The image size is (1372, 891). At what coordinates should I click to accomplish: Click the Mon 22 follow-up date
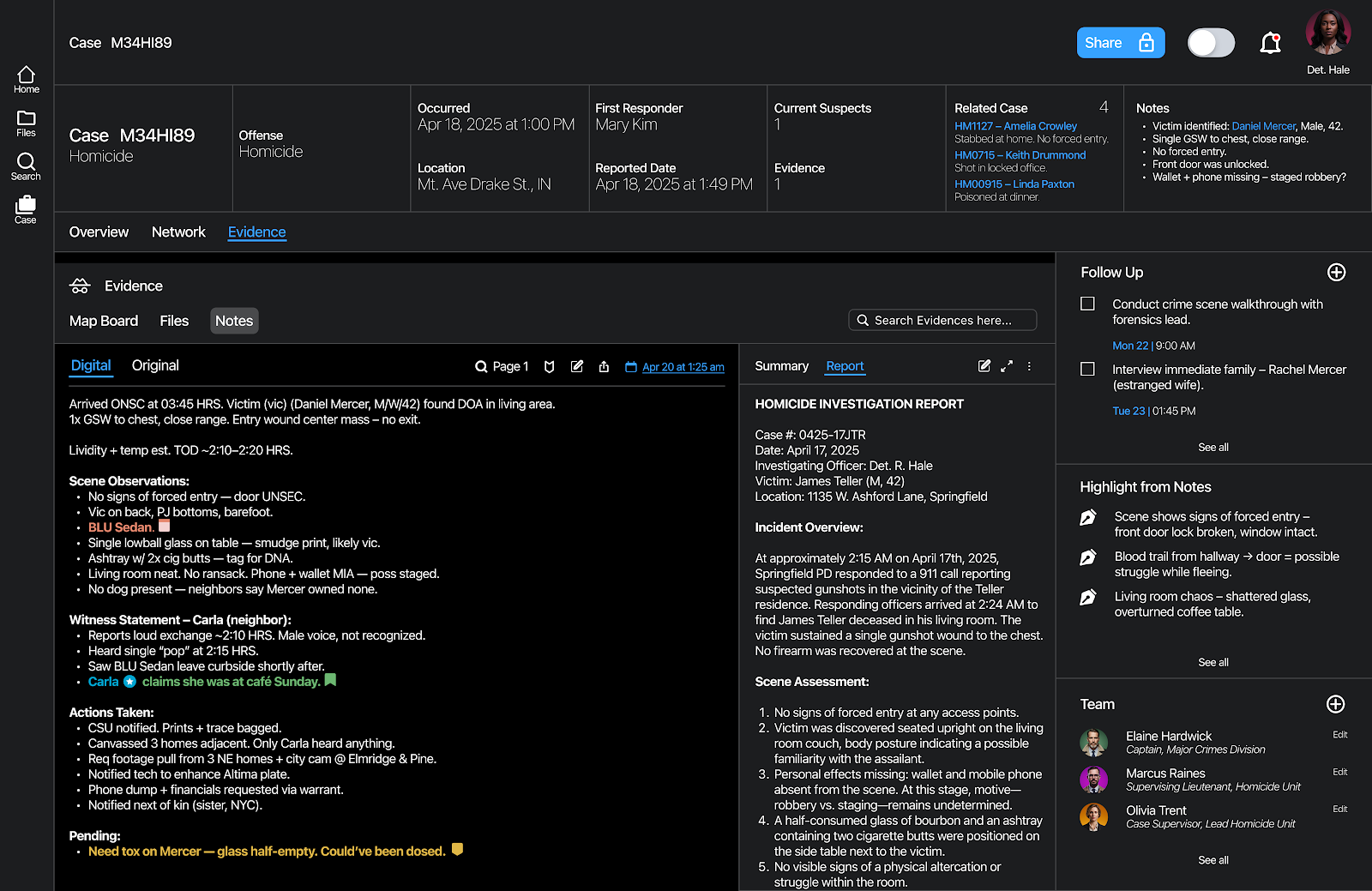(1129, 346)
